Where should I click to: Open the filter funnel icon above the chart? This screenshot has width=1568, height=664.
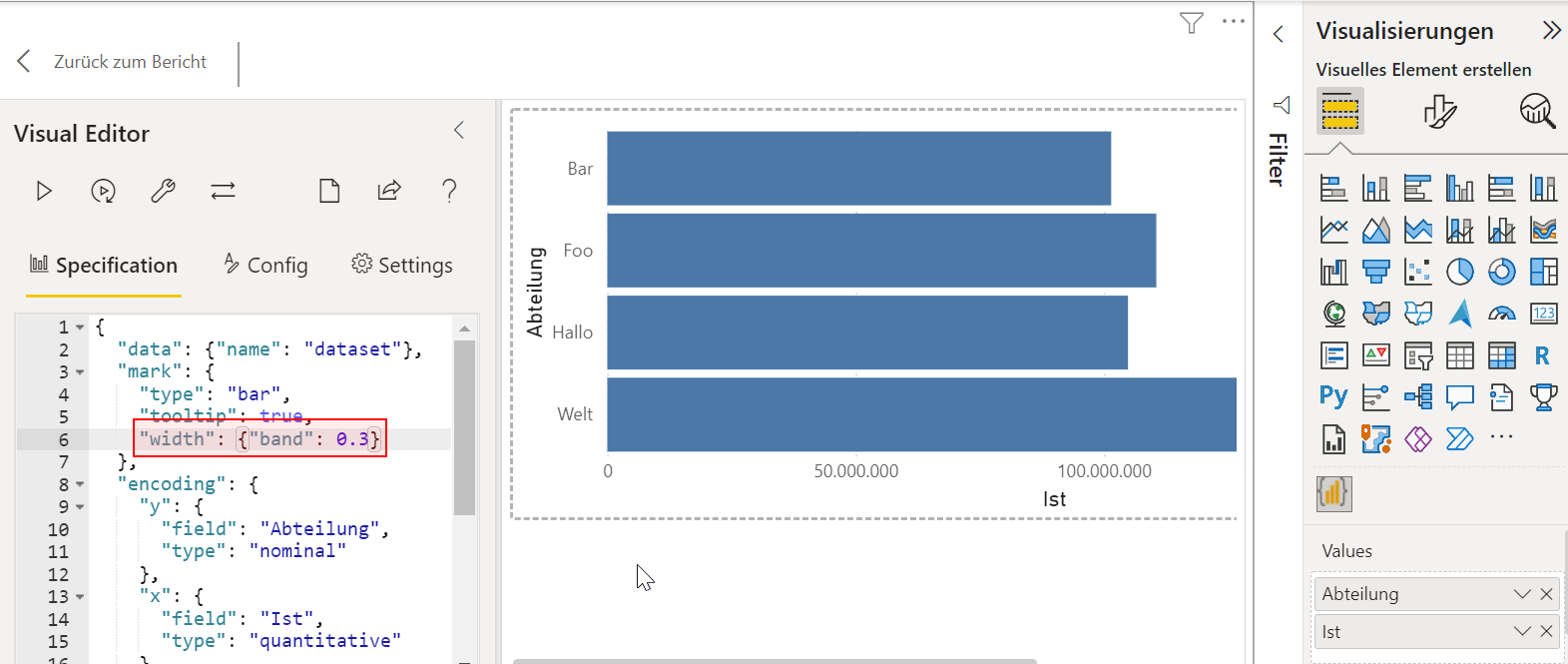click(1191, 22)
